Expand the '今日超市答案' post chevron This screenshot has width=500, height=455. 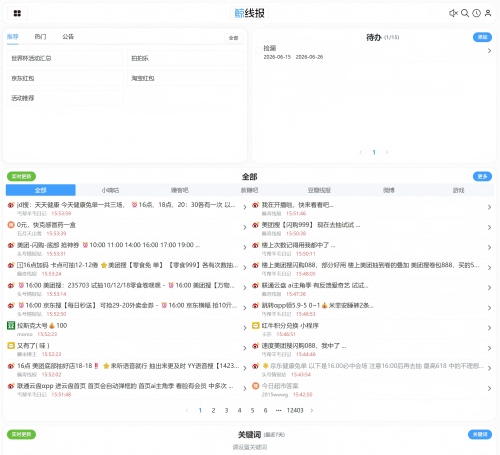[489, 388]
